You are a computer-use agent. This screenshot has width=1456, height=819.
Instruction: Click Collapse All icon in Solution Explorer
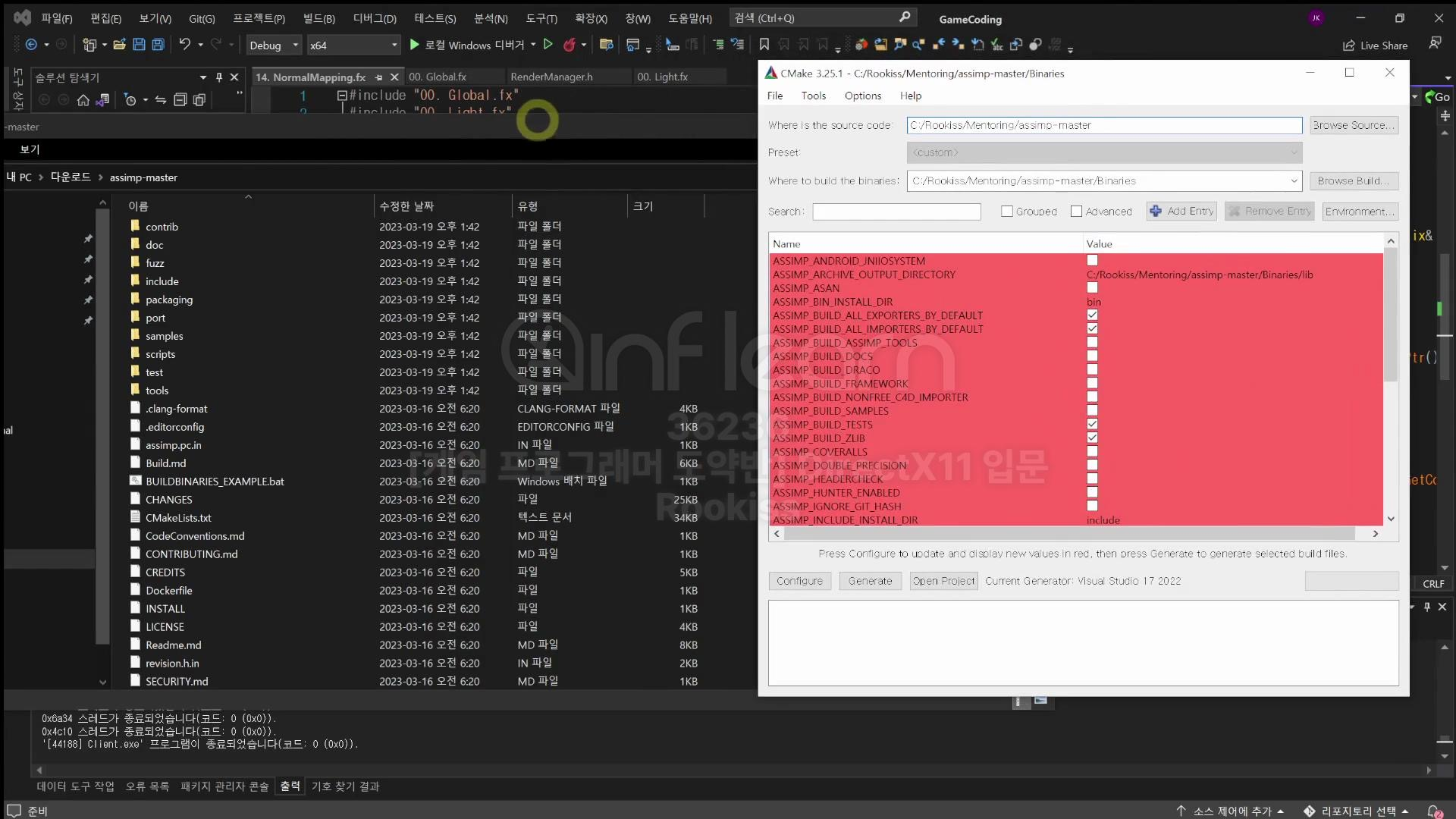tap(180, 100)
